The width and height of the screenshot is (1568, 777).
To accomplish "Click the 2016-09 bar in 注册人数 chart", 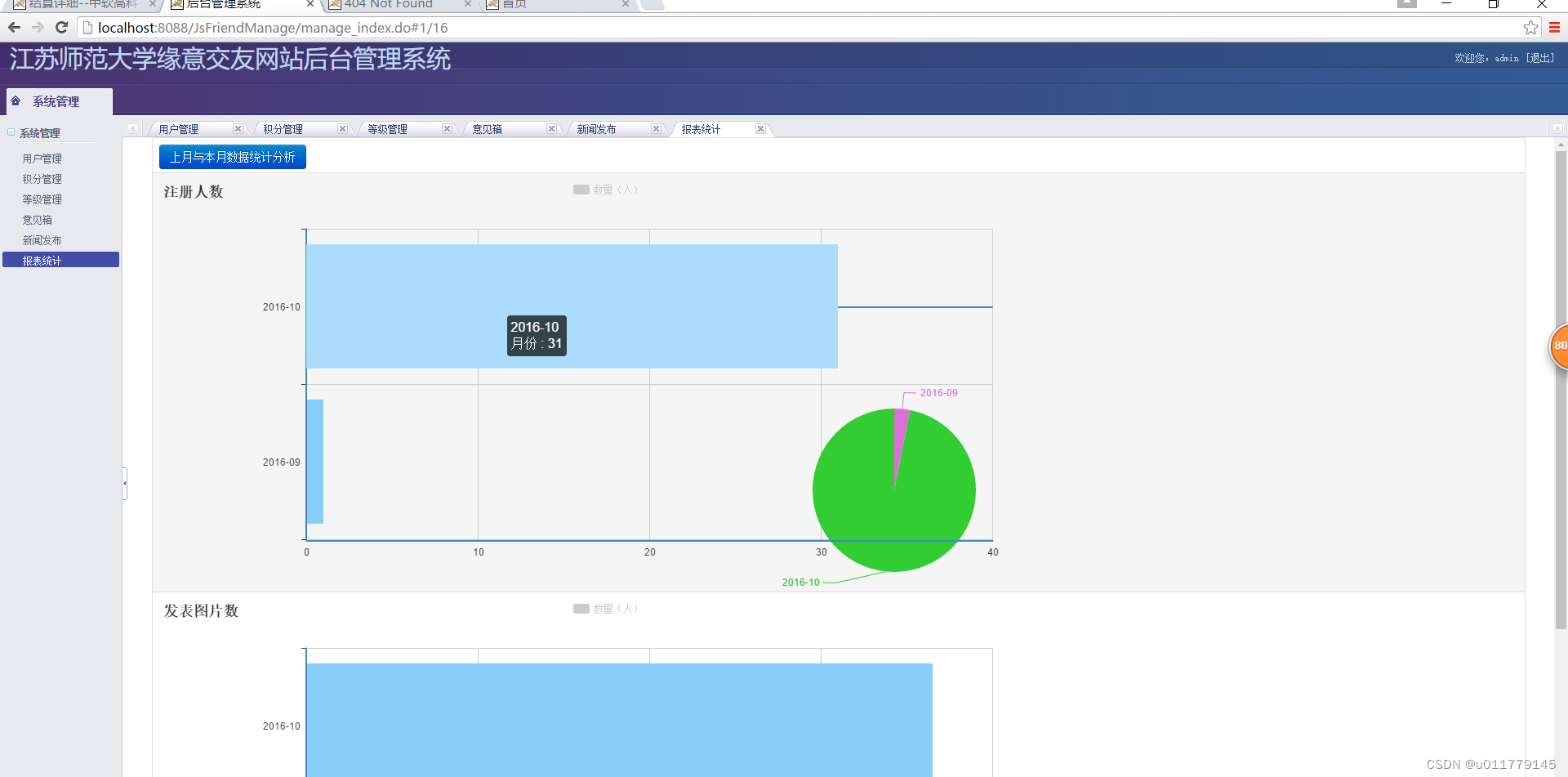I will (x=315, y=462).
